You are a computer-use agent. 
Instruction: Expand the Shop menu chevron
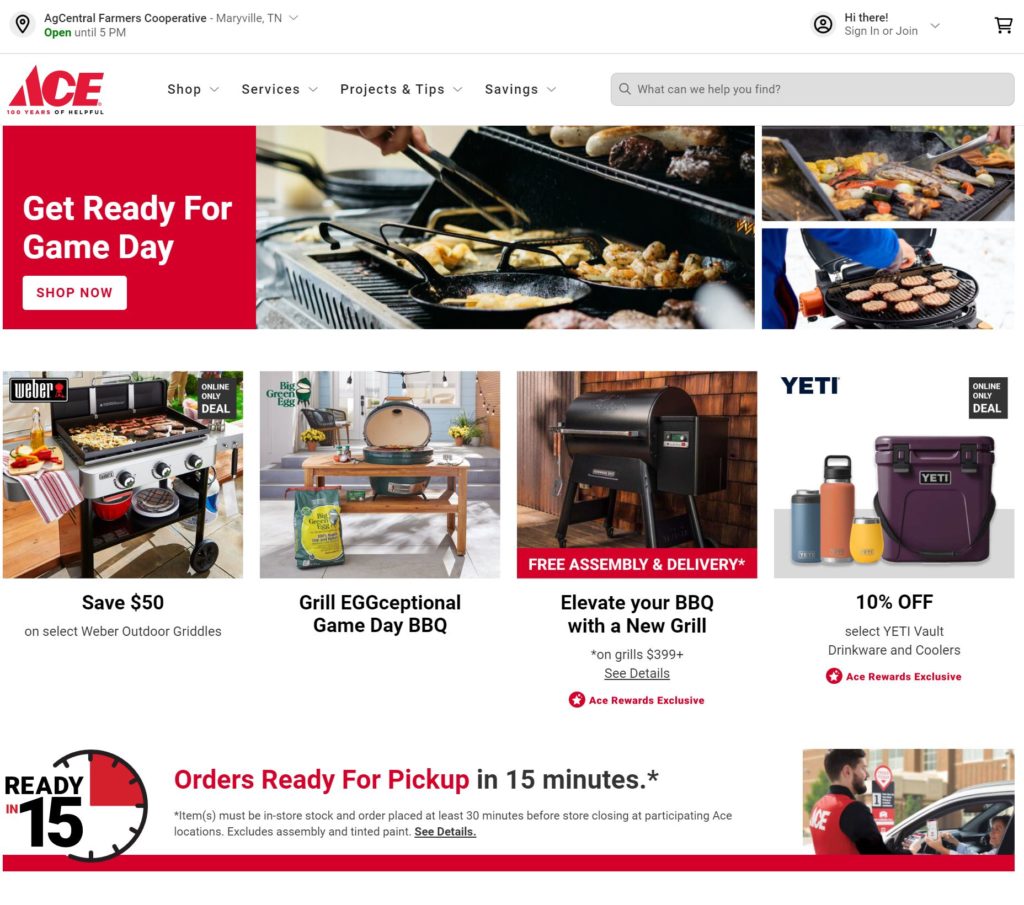(214, 89)
